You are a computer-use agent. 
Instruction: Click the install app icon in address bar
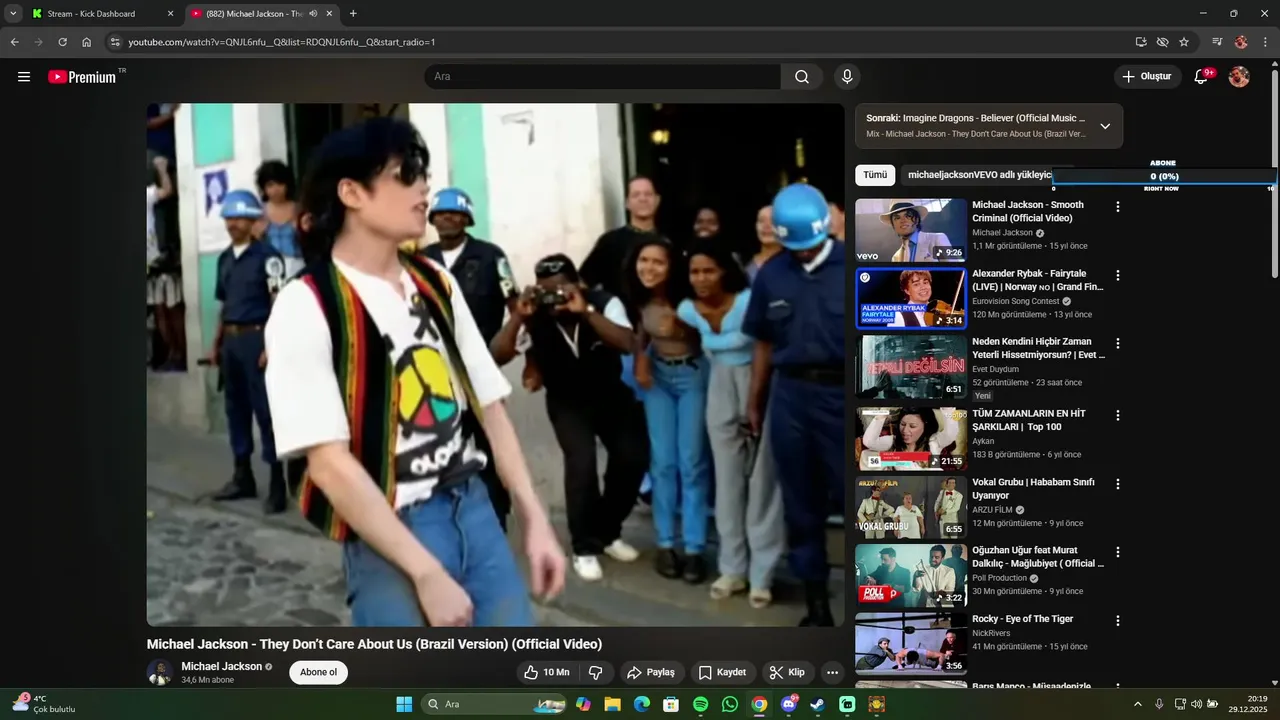pyautogui.click(x=1141, y=42)
